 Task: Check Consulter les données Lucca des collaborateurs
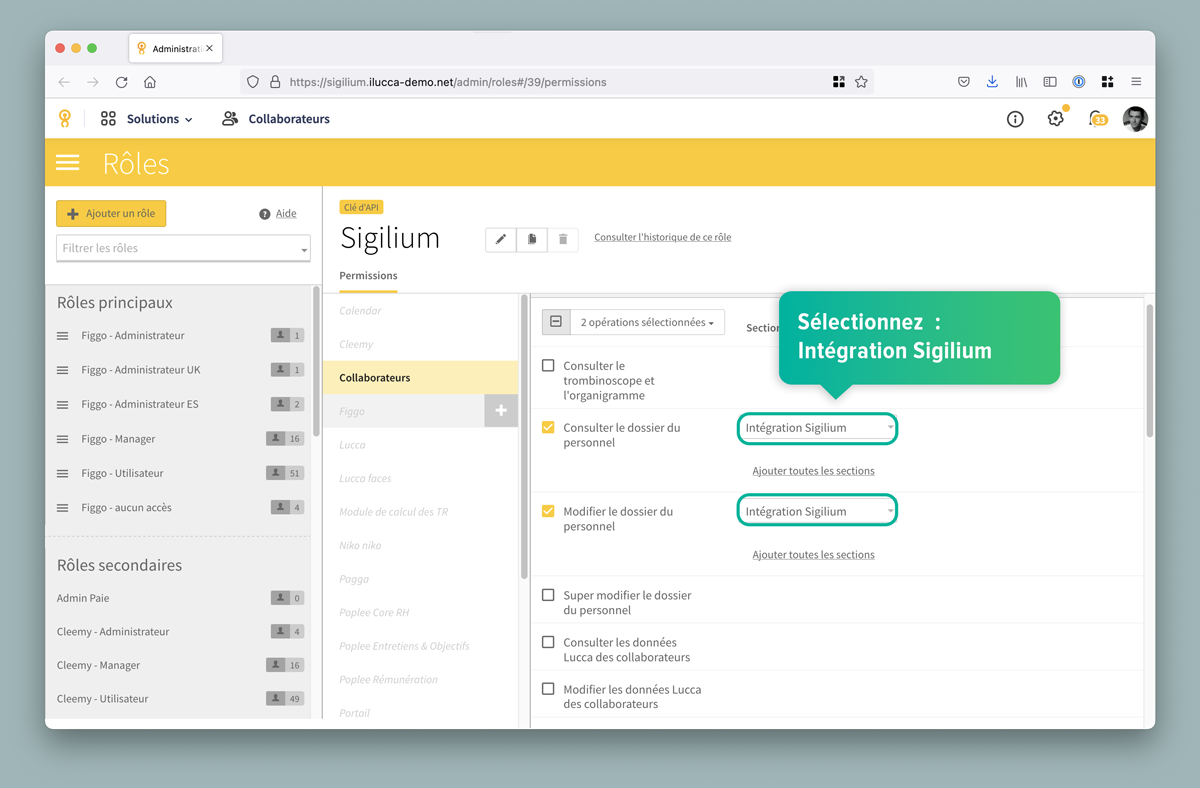coord(548,642)
